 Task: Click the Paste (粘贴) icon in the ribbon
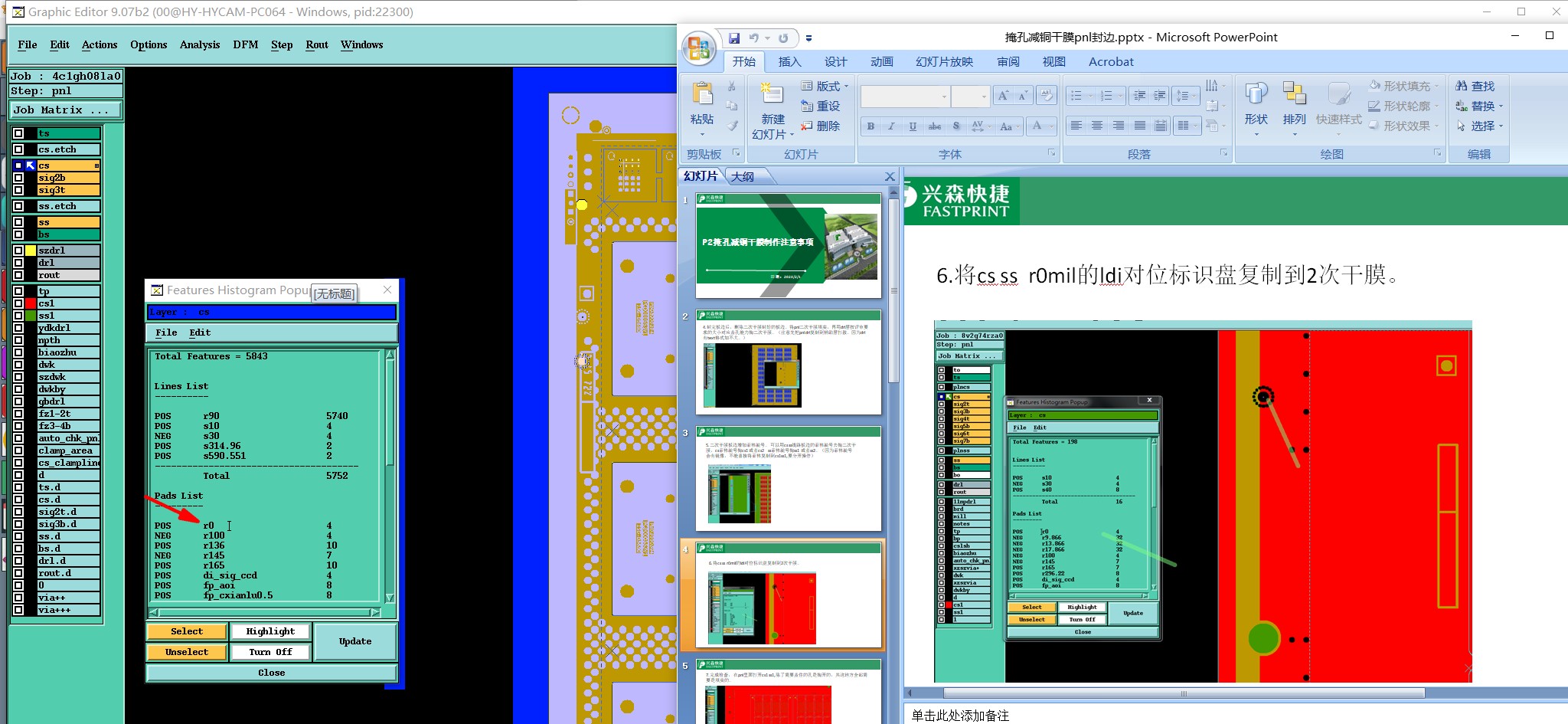coord(702,93)
